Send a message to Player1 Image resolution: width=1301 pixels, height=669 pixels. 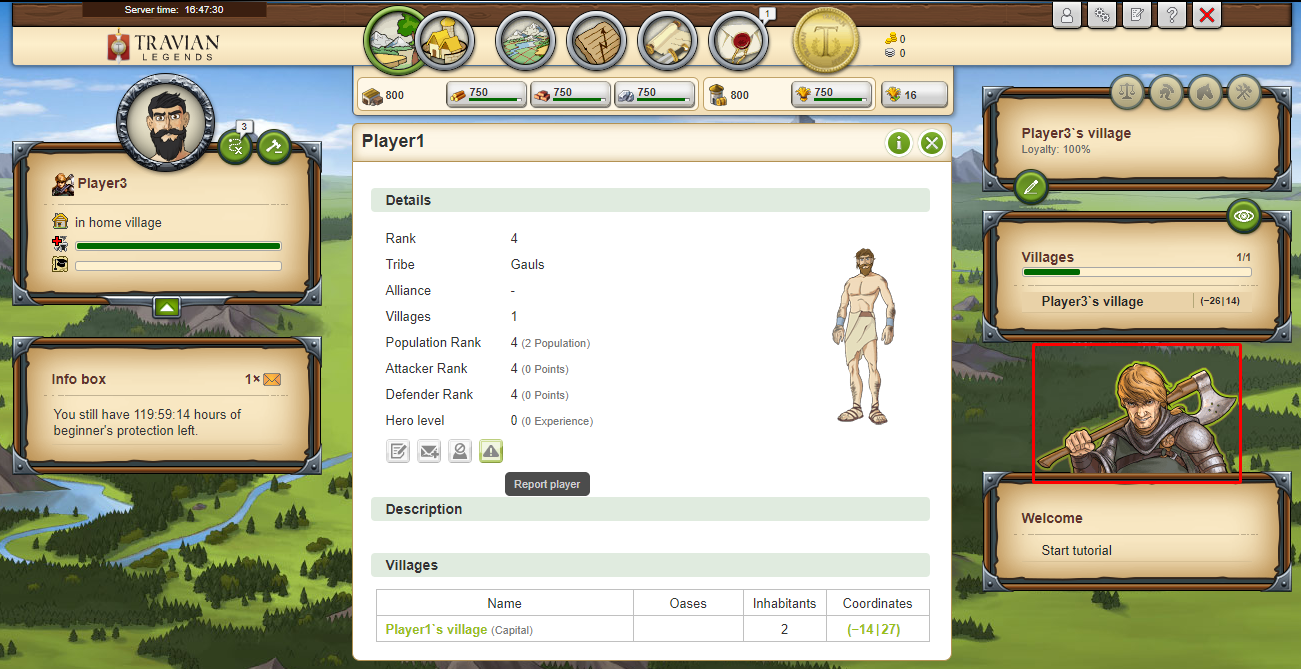tap(429, 452)
